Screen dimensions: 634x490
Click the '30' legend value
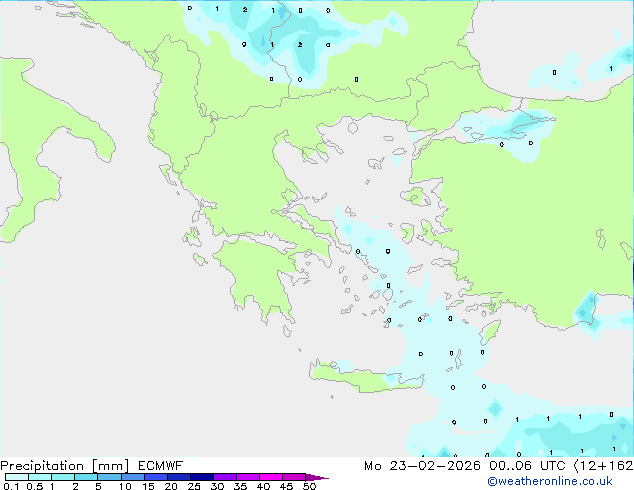point(217,486)
